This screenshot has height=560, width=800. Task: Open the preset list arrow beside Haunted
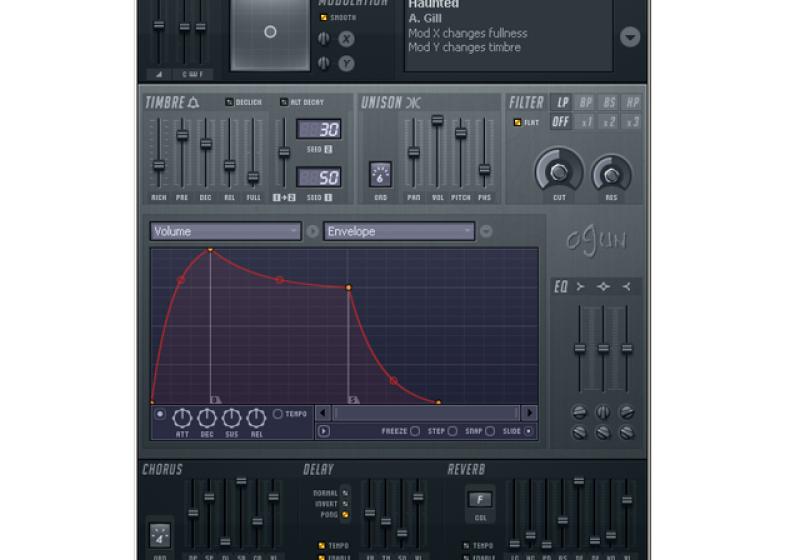pos(630,37)
